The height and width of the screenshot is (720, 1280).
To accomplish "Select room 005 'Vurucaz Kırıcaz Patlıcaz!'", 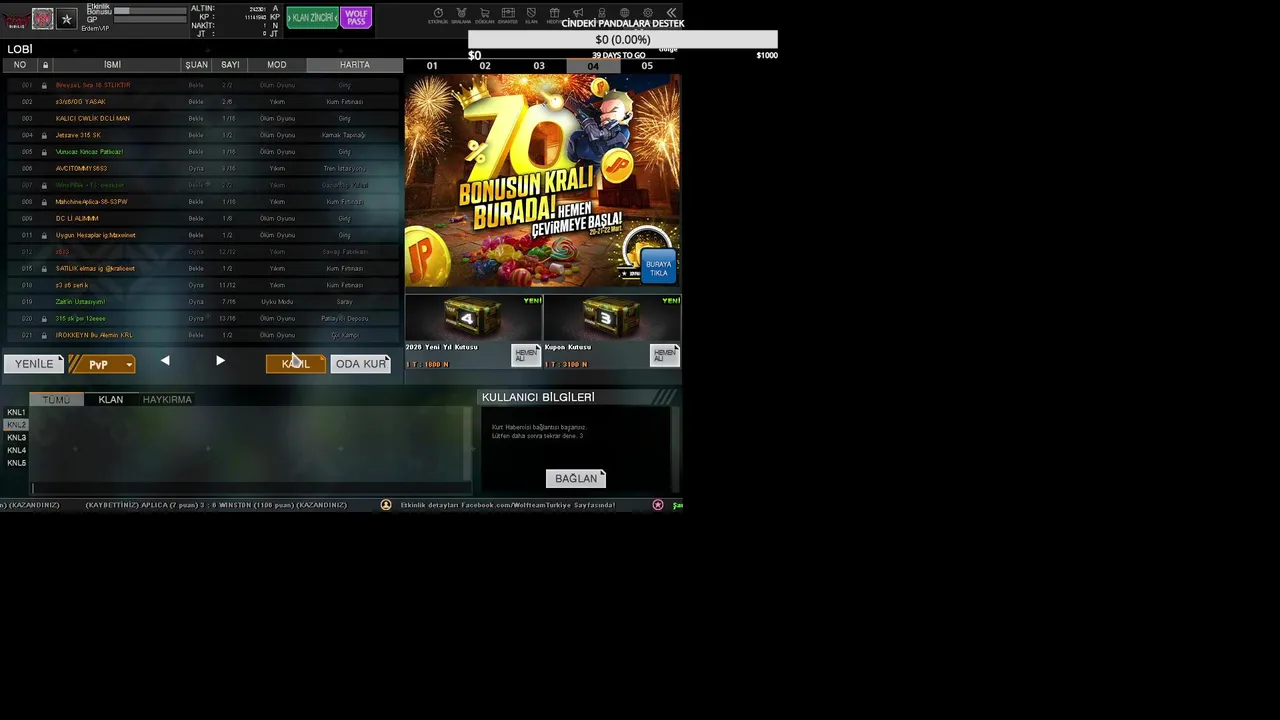I will [202, 152].
